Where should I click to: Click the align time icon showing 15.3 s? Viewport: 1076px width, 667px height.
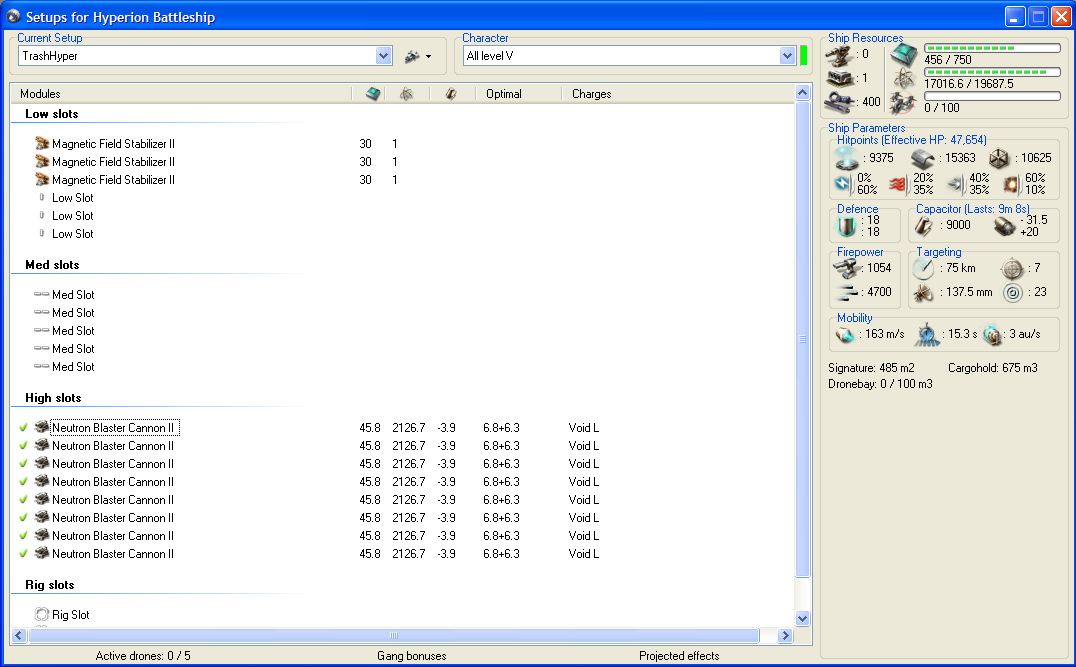click(927, 335)
